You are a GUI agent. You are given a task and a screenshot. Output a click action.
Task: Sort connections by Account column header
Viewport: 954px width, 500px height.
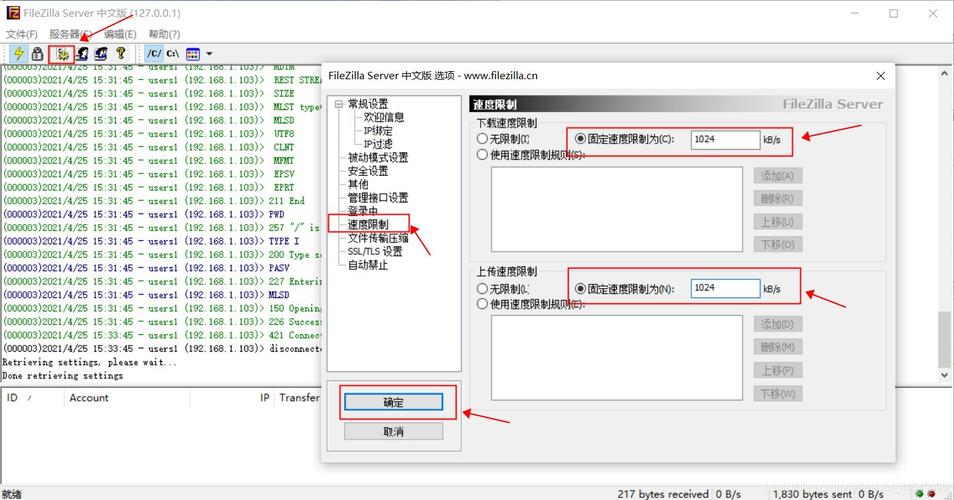127,398
